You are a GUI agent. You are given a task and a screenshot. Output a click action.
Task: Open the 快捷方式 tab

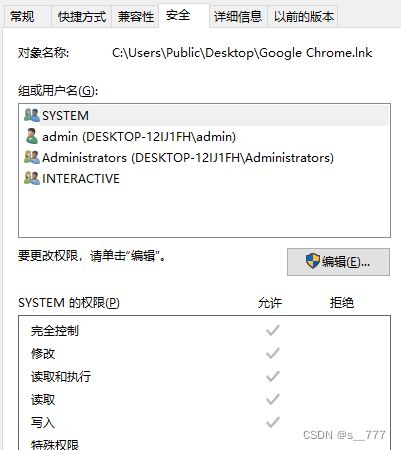(x=82, y=16)
